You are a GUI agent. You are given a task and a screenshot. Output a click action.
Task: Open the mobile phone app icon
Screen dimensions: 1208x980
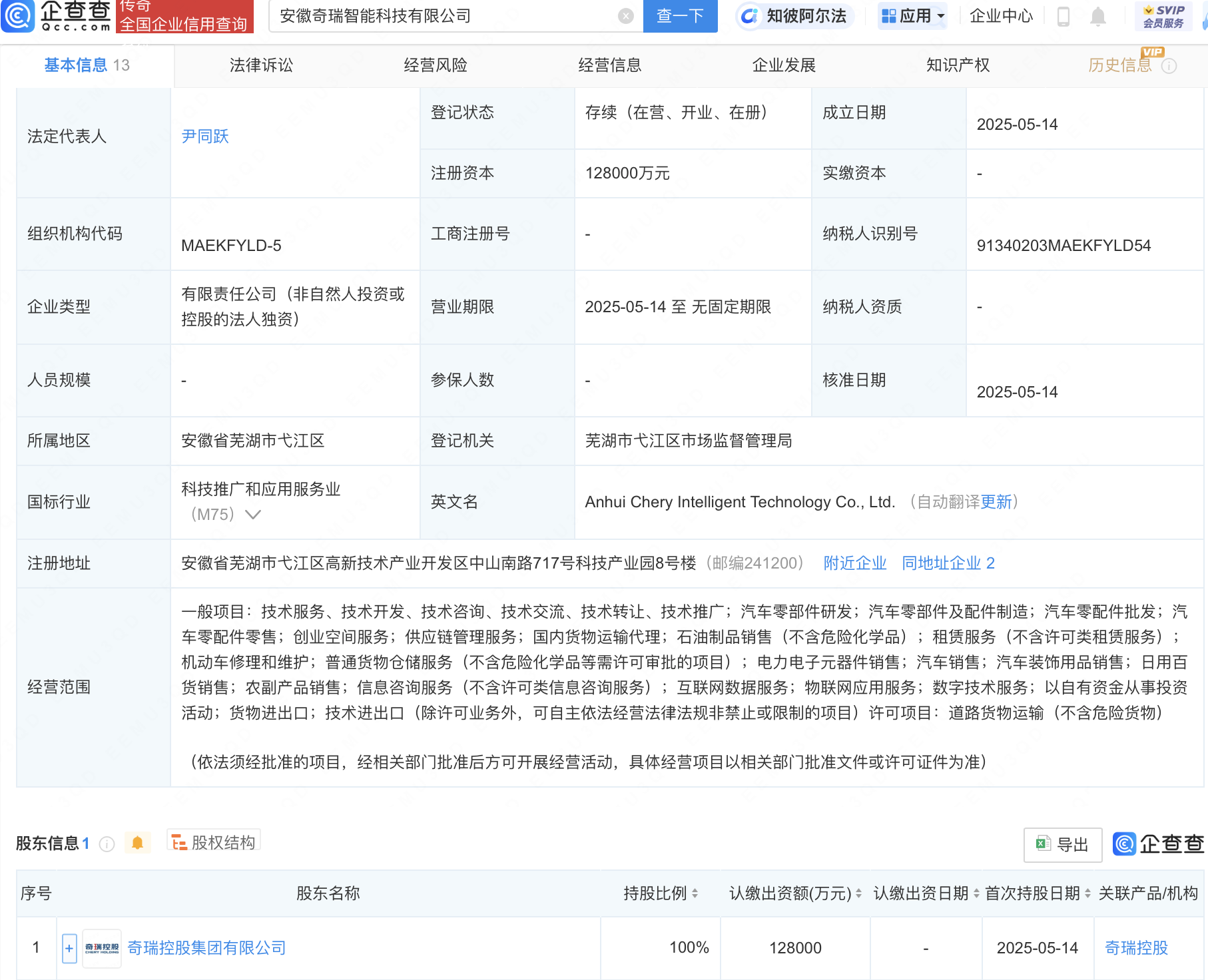point(1063,16)
